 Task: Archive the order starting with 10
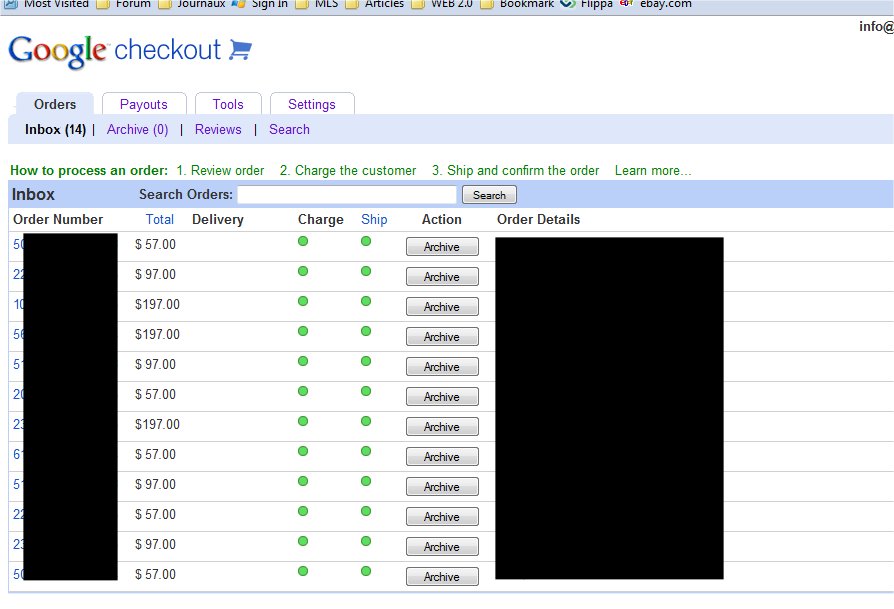(442, 307)
